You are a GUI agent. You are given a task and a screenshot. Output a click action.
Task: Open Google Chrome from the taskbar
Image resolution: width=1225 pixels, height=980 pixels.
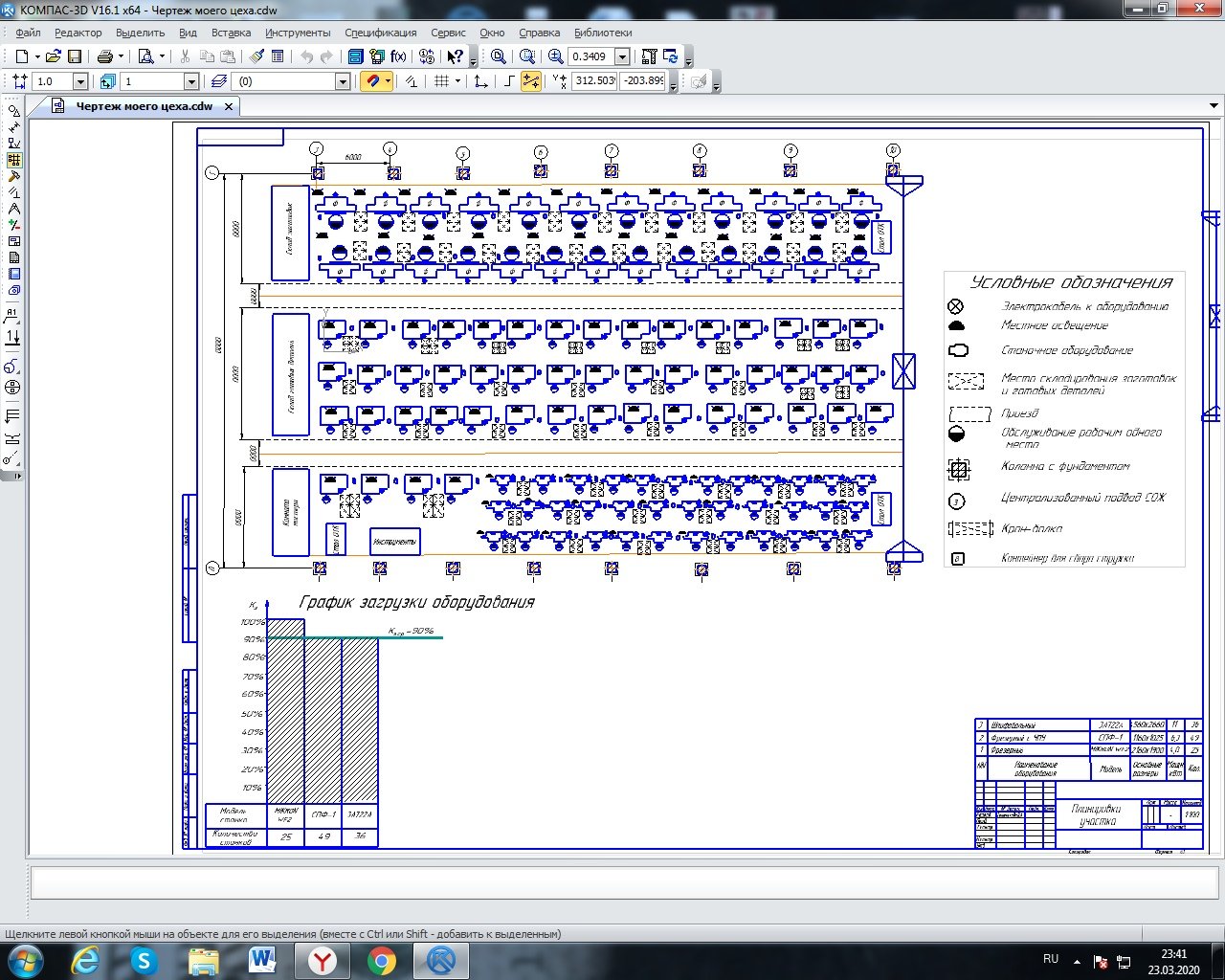[x=381, y=960]
